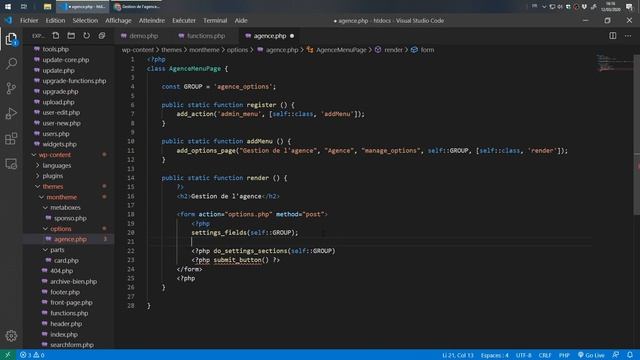Open sponso.php in the file tree
The width and height of the screenshot is (640, 360).
pos(70,218)
